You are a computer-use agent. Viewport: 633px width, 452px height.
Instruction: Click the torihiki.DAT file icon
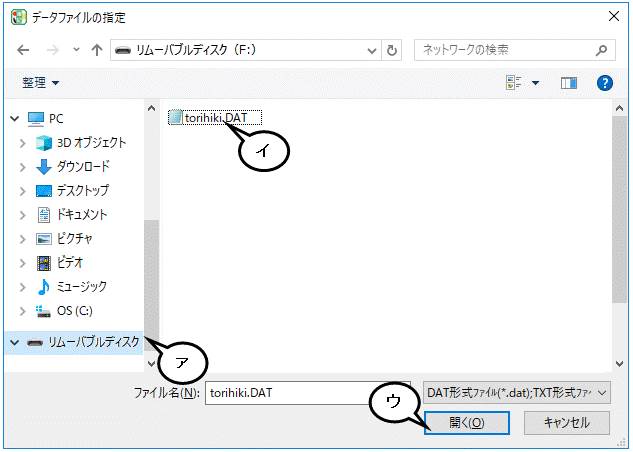coord(175,117)
